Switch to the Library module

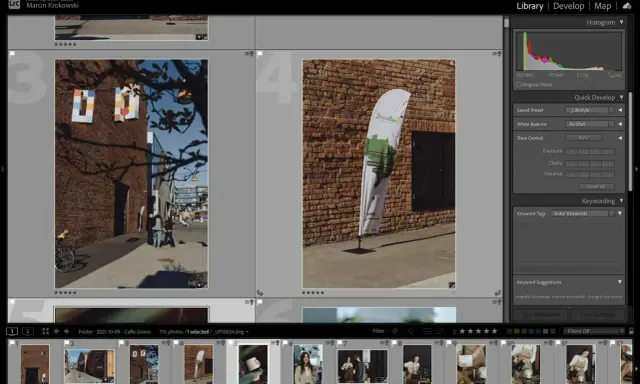530,6
